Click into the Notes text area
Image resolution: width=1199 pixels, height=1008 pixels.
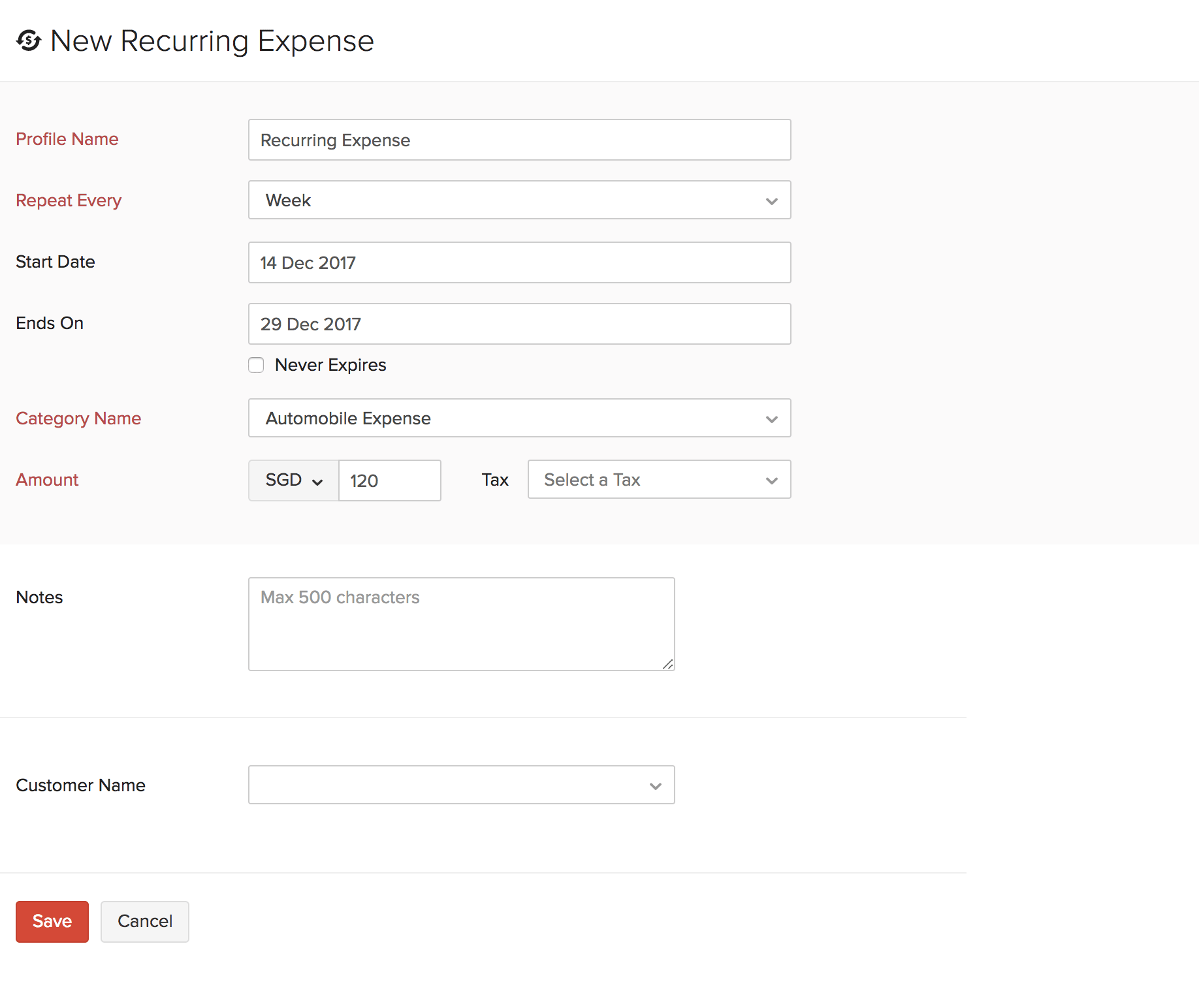(461, 623)
